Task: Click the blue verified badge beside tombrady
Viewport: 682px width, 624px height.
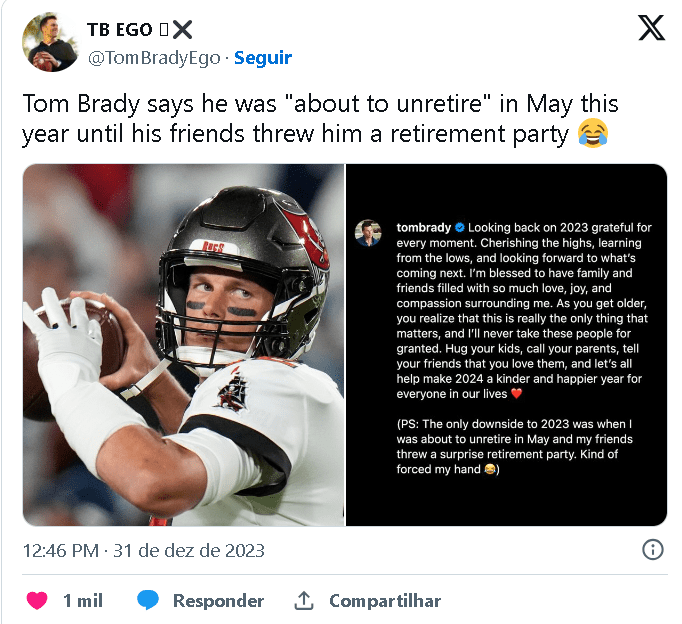Action: click(x=459, y=227)
